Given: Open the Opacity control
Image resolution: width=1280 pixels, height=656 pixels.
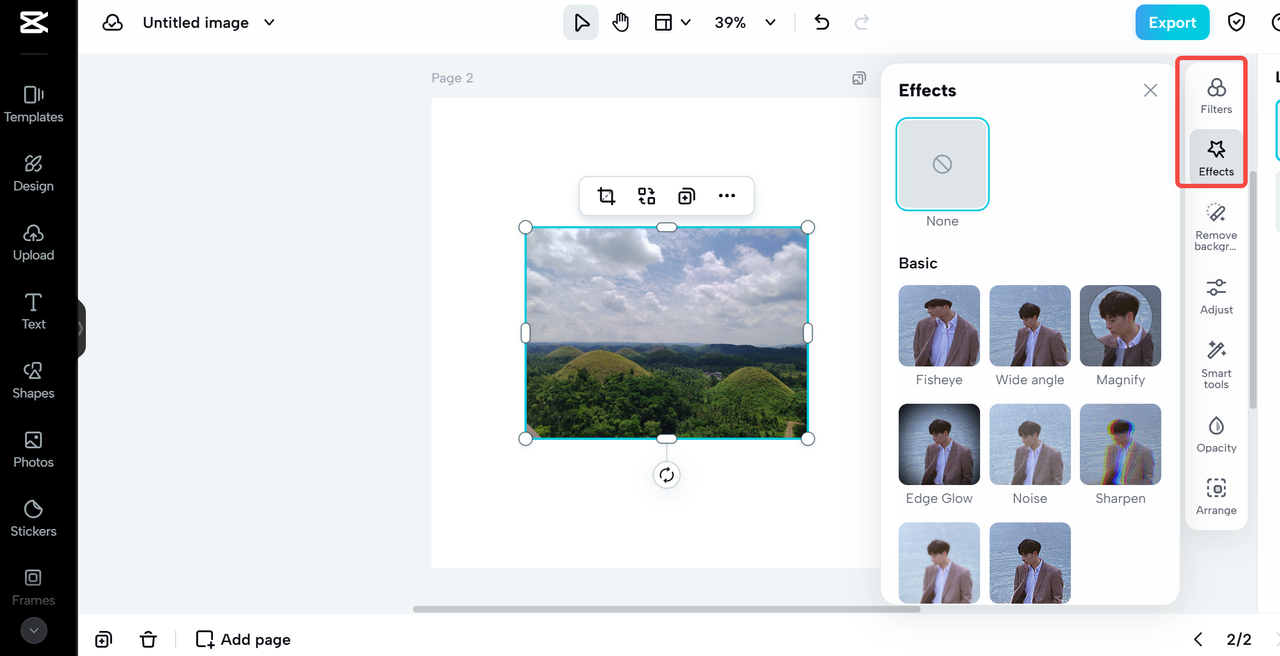Looking at the screenshot, I should [x=1216, y=434].
